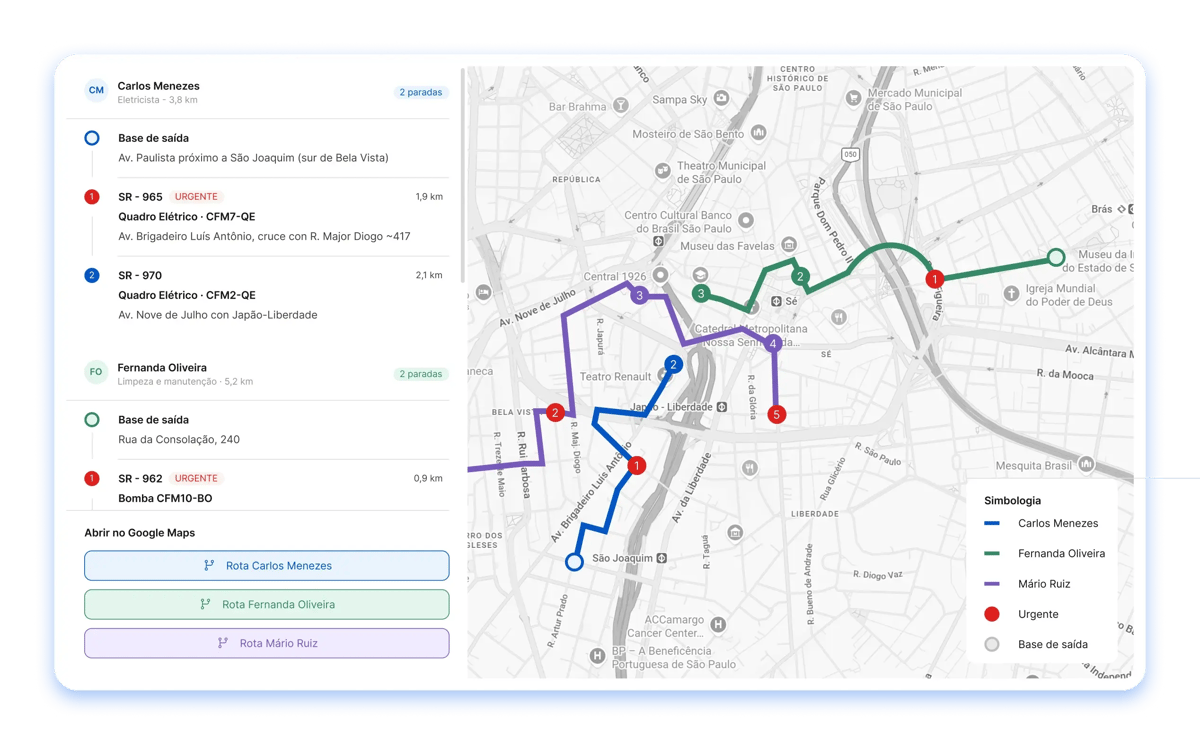Click Abrir no Google Maps heading
Viewport: 1200px width, 756px height.
coord(140,533)
